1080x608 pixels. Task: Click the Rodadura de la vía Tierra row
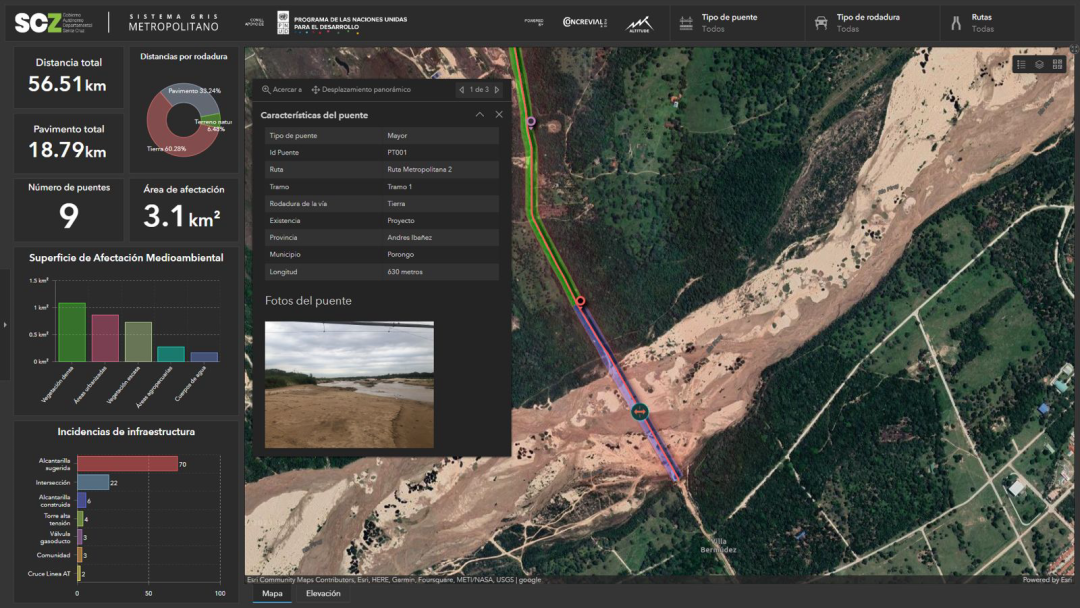(382, 203)
